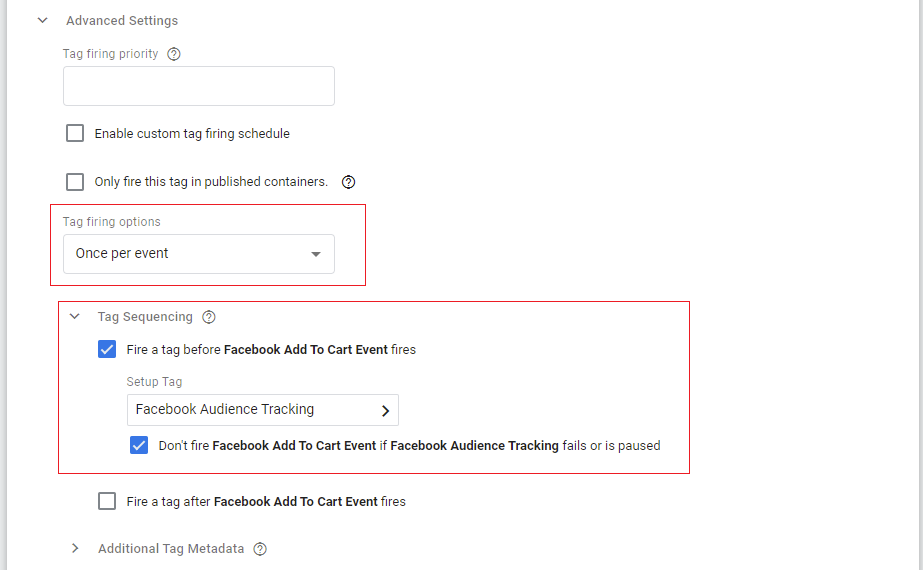Collapse the Tag Sequencing section
This screenshot has height=570, width=923.
click(74, 317)
